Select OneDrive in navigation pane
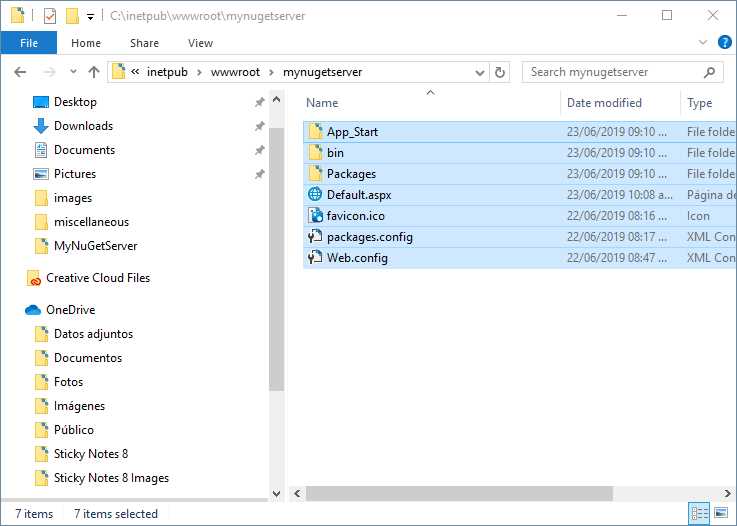Screen dimensions: 737x526 pyautogui.click(x=71, y=310)
